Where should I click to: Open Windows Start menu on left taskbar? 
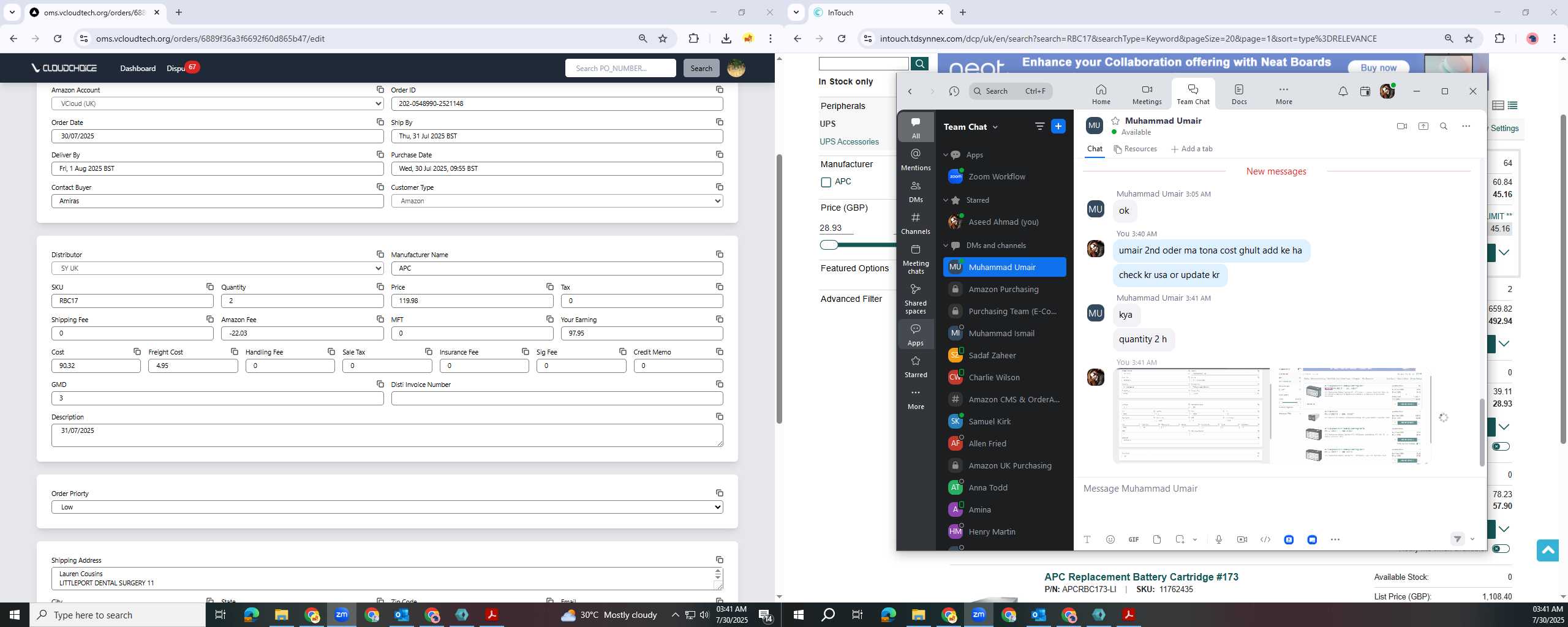(x=15, y=615)
